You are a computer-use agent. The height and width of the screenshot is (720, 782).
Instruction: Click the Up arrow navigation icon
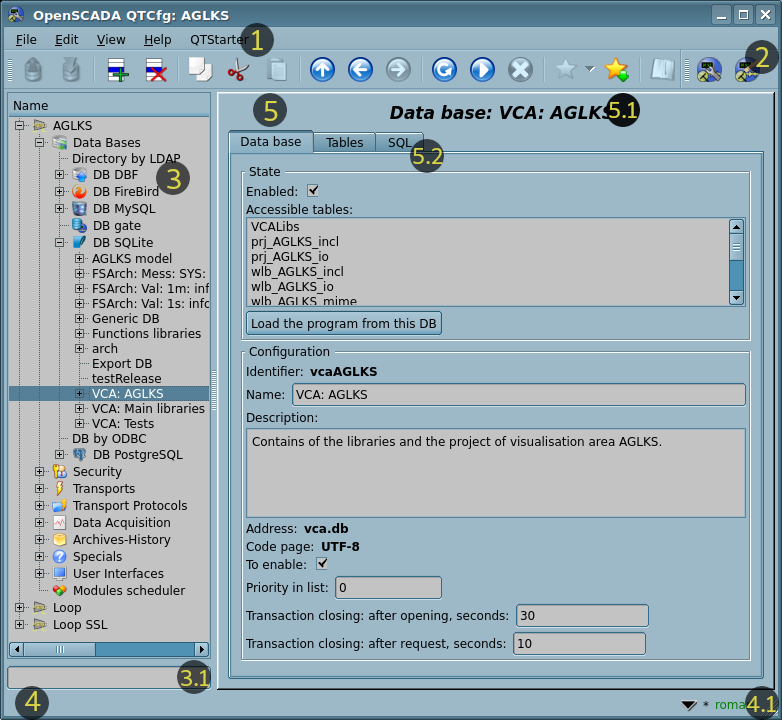point(321,70)
